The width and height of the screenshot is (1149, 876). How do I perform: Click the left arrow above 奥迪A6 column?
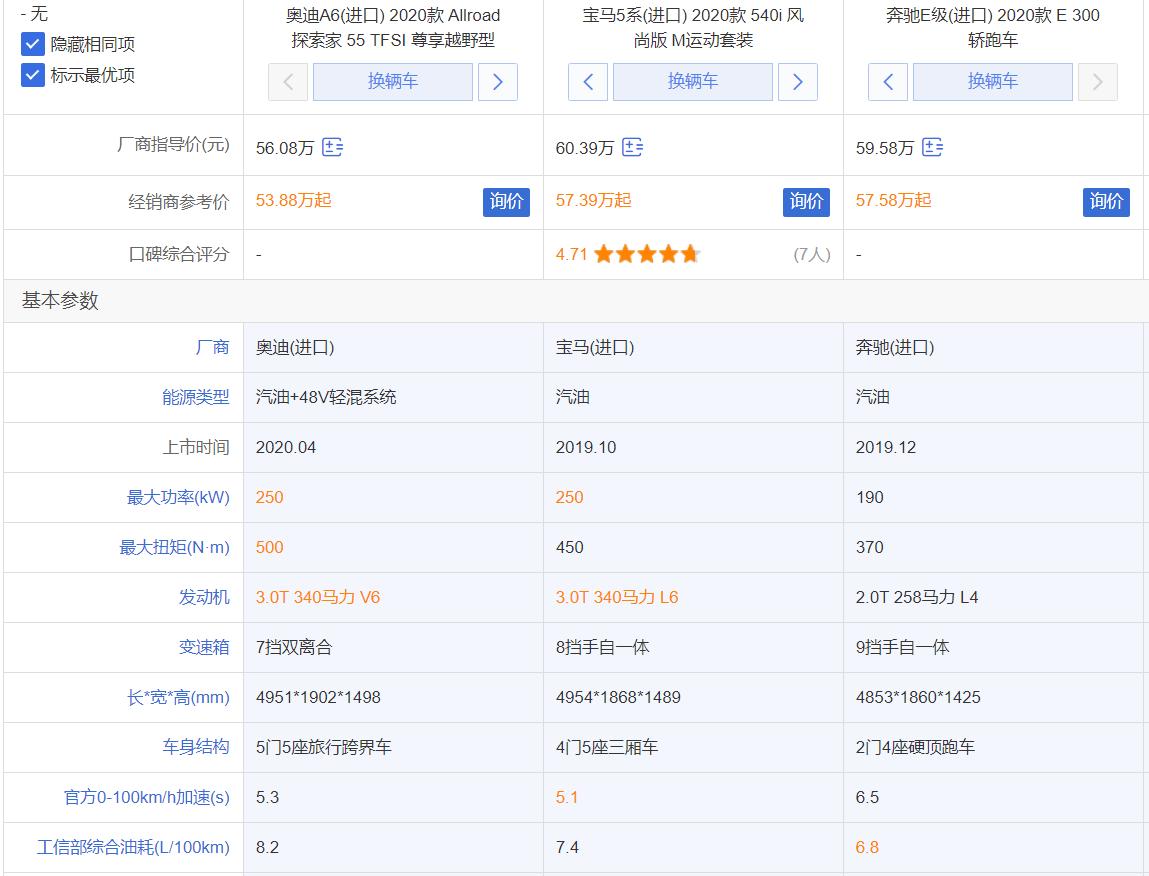coord(287,82)
